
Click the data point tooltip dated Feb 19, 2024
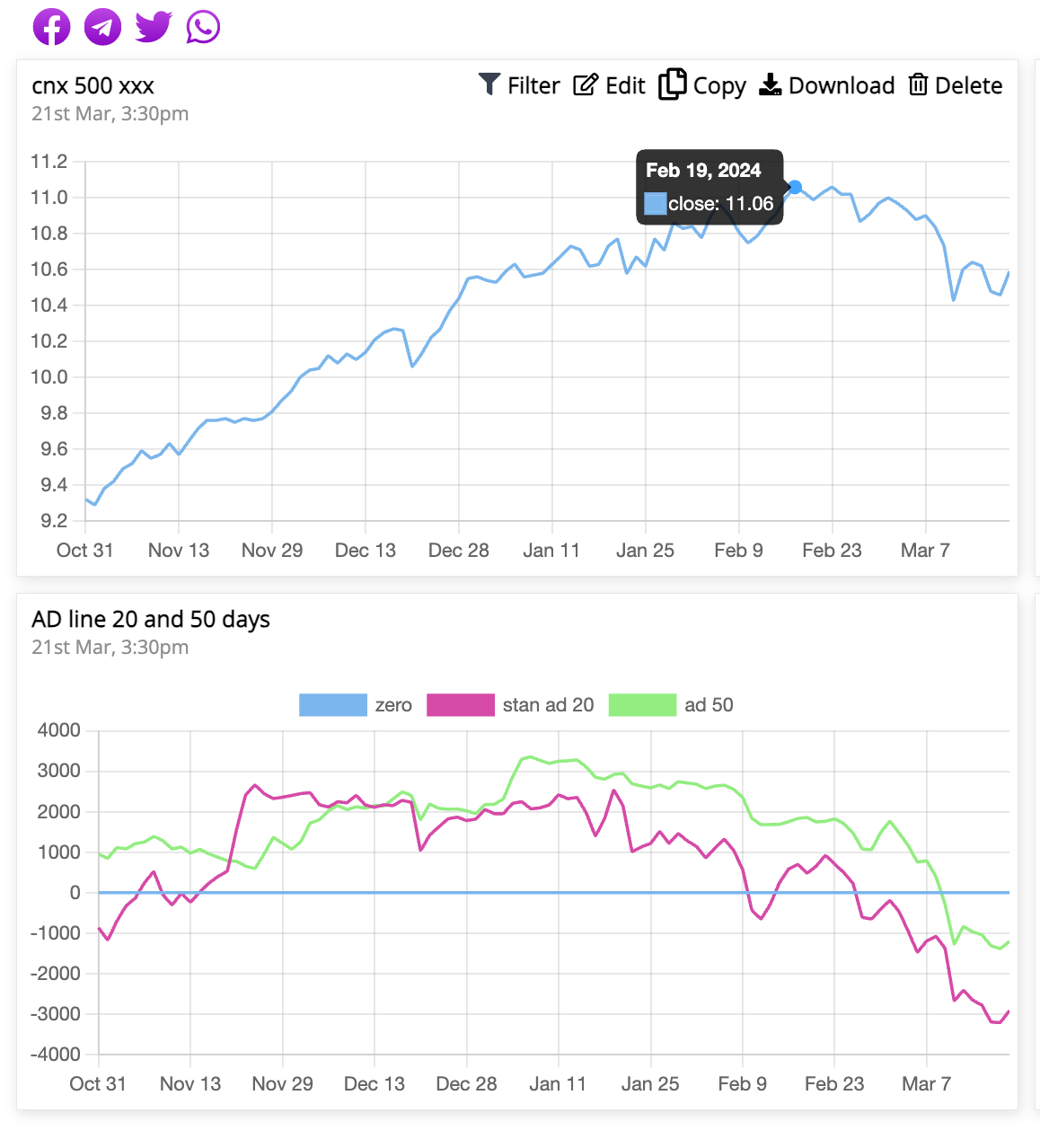(x=709, y=186)
